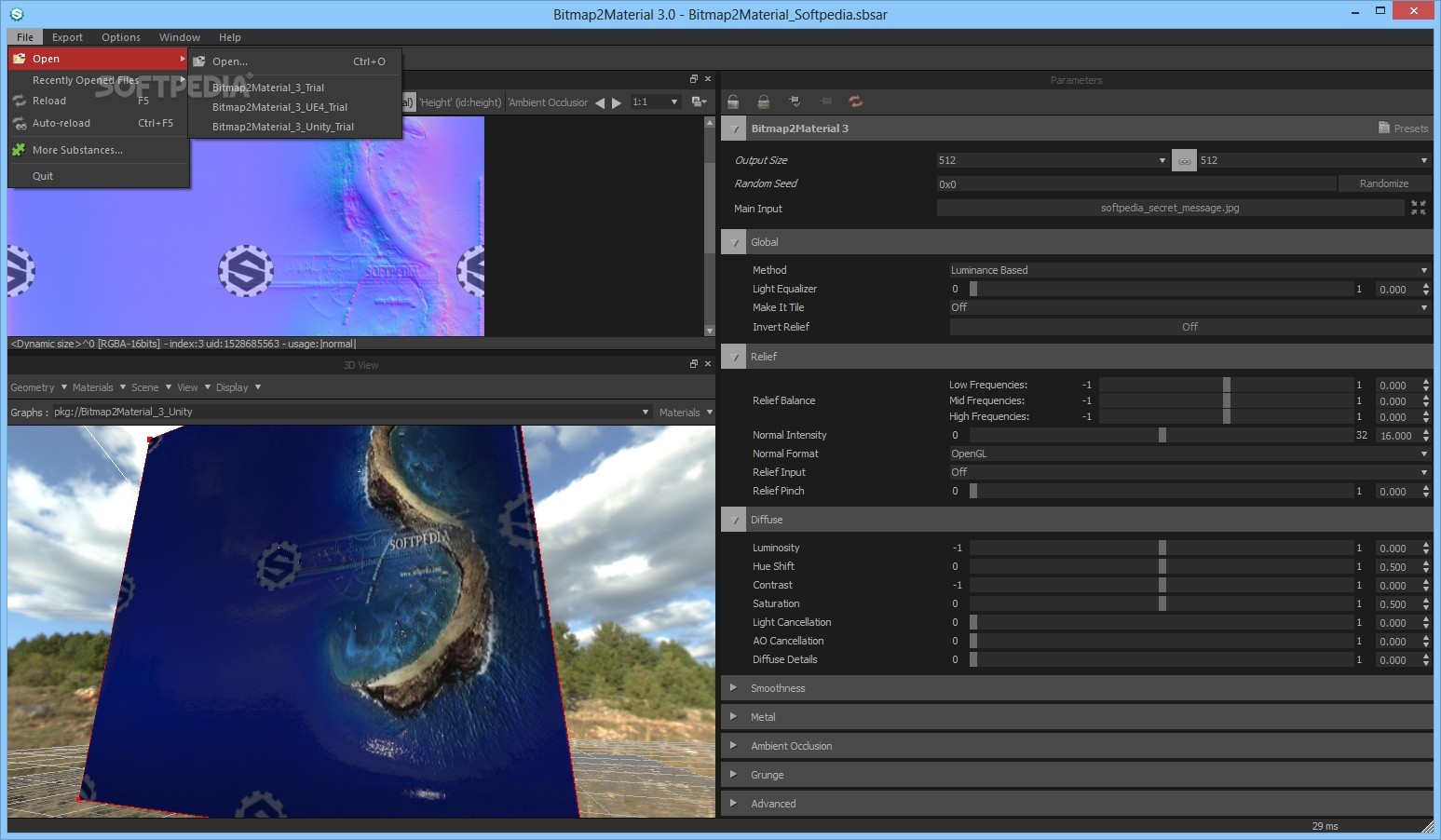Image resolution: width=1441 pixels, height=840 pixels.
Task: Select Bitmap2Material_3_UE4_Trial from the Open submenu
Action: pyautogui.click(x=294, y=107)
